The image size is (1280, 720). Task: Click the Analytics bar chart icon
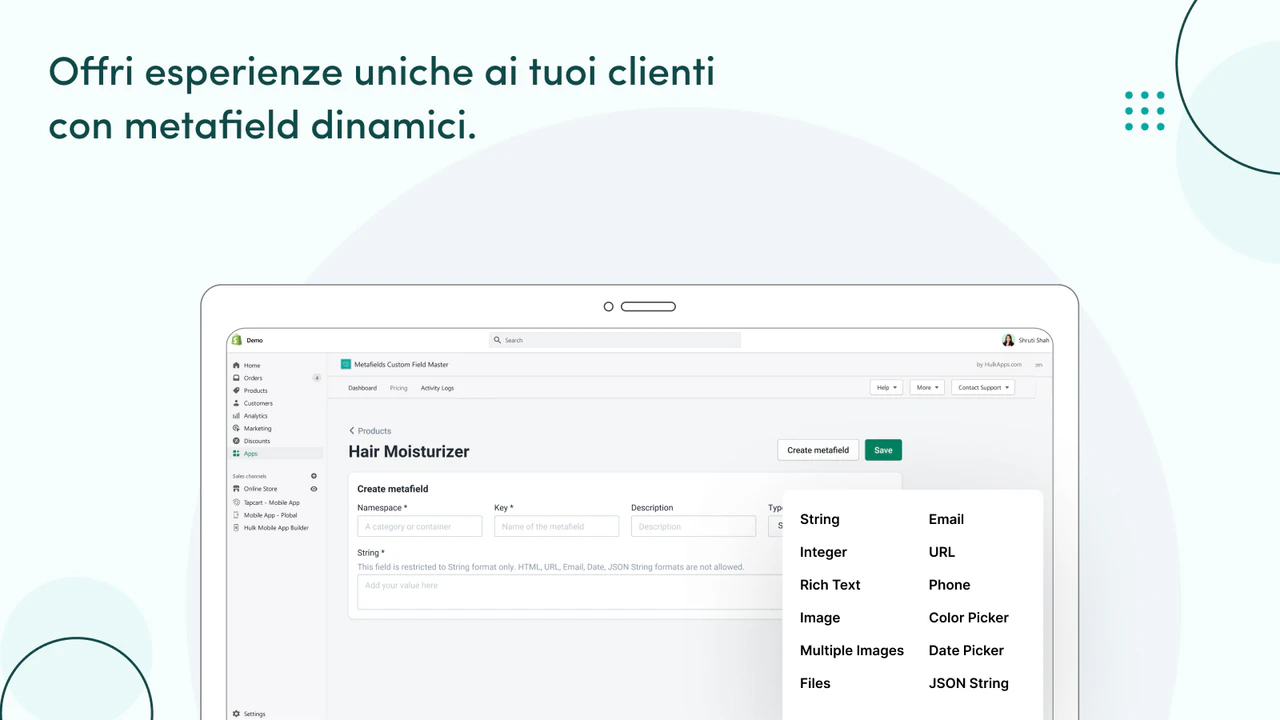coord(236,416)
